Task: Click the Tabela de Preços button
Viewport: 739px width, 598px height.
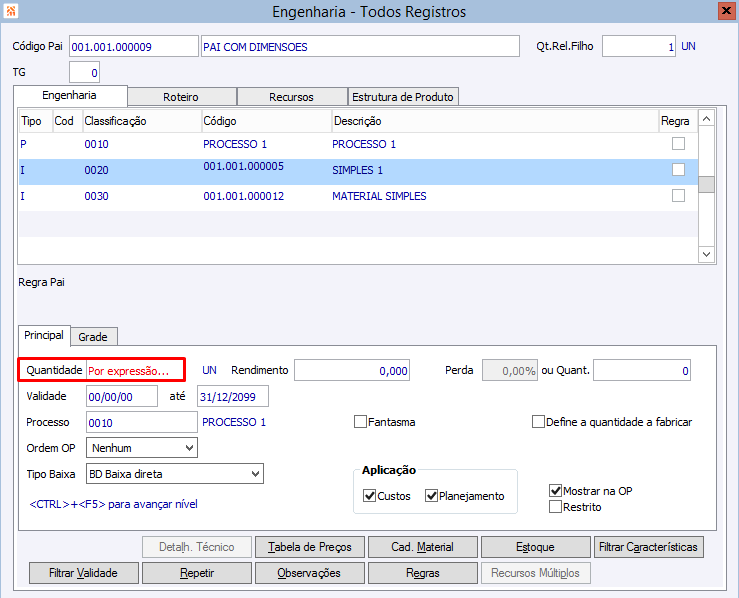Action: tap(309, 547)
